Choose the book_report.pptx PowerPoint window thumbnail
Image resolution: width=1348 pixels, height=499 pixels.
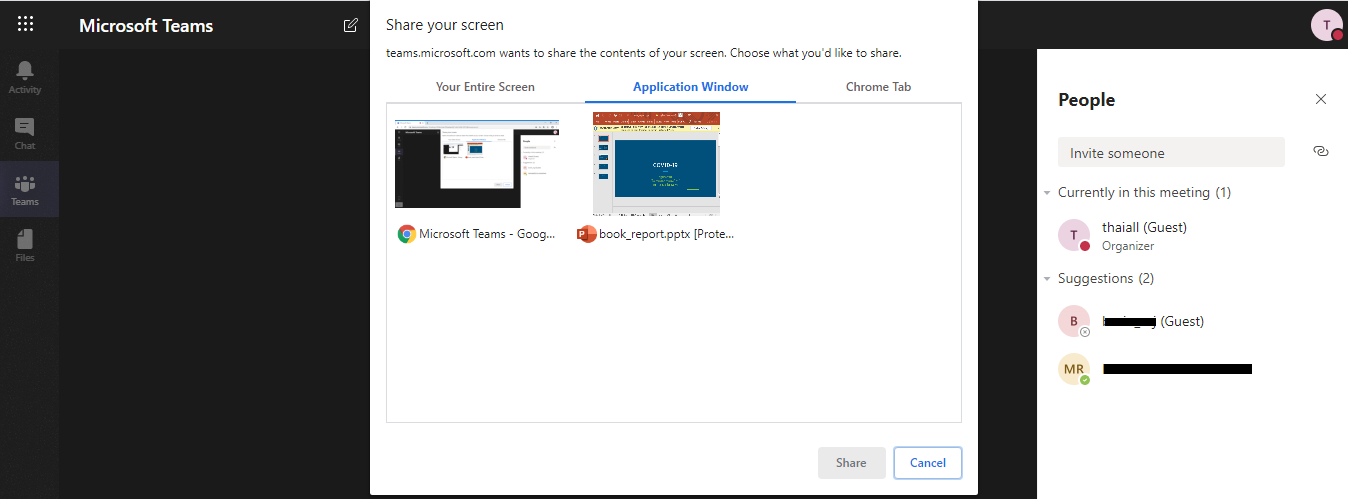[656, 164]
